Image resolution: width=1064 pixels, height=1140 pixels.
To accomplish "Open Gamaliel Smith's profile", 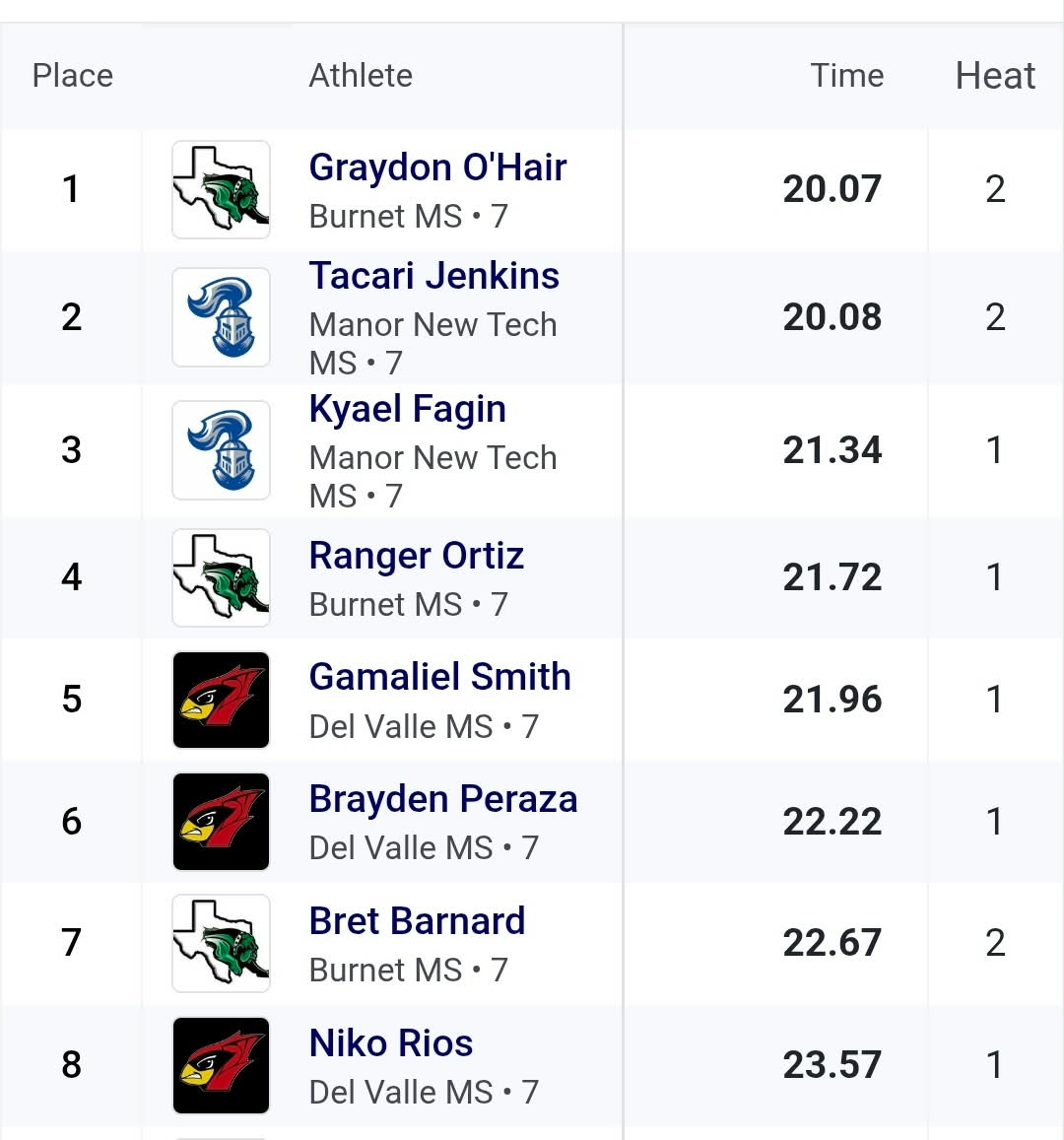I will 439,677.
